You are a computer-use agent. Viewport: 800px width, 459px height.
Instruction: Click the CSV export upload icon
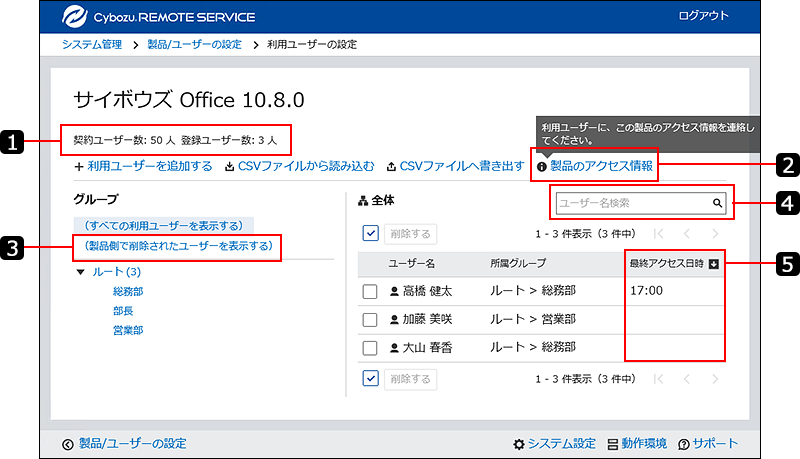(391, 167)
